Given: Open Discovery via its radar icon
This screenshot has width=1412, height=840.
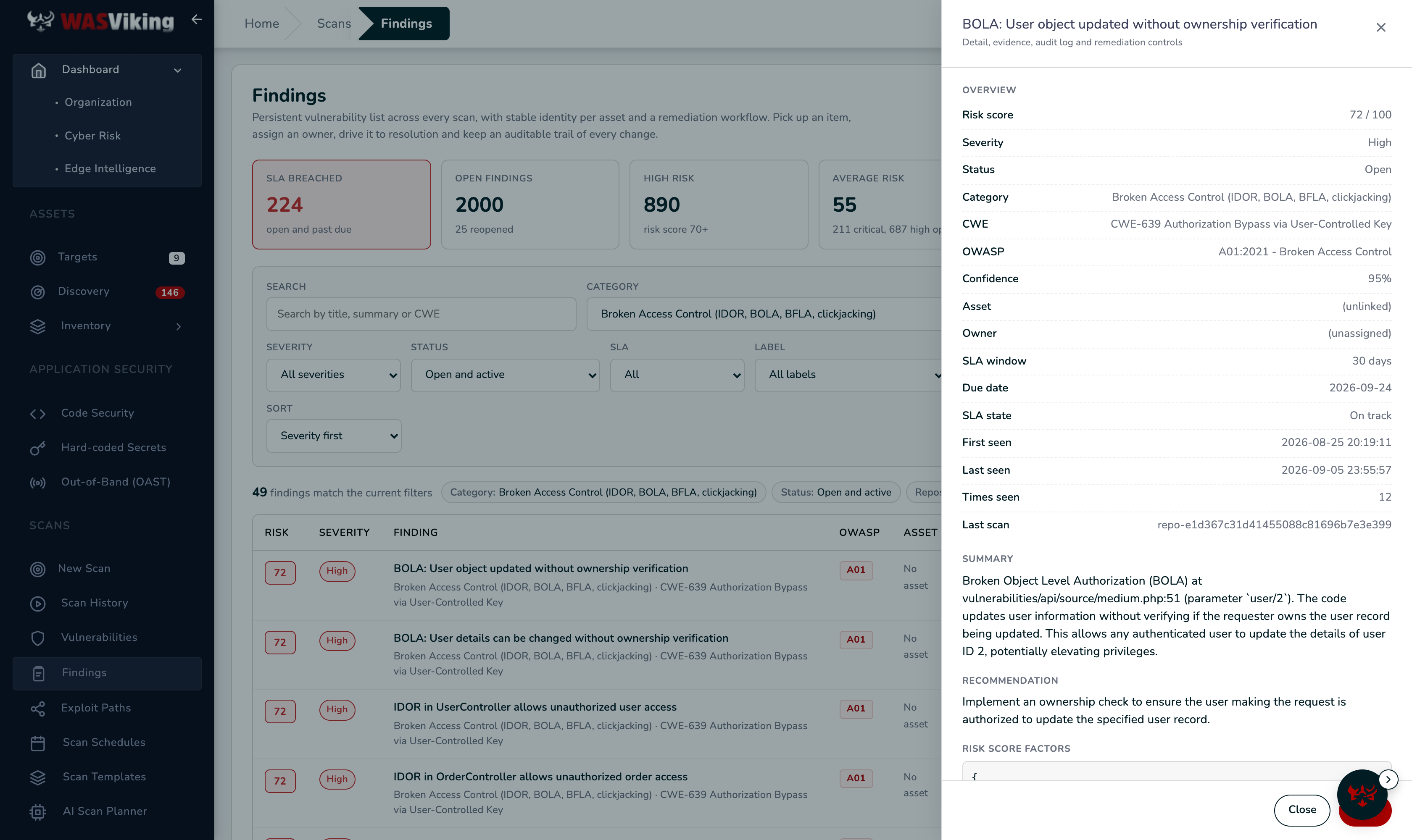Looking at the screenshot, I should tap(38, 292).
